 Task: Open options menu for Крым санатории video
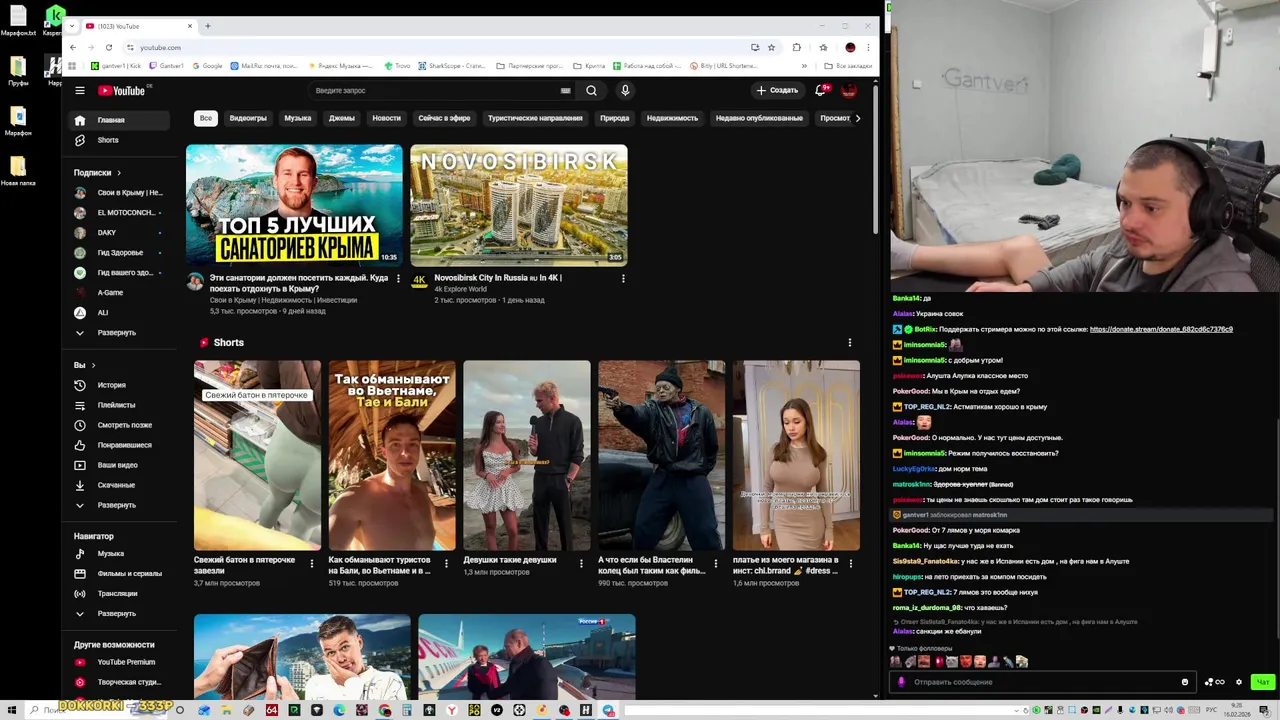[398, 278]
